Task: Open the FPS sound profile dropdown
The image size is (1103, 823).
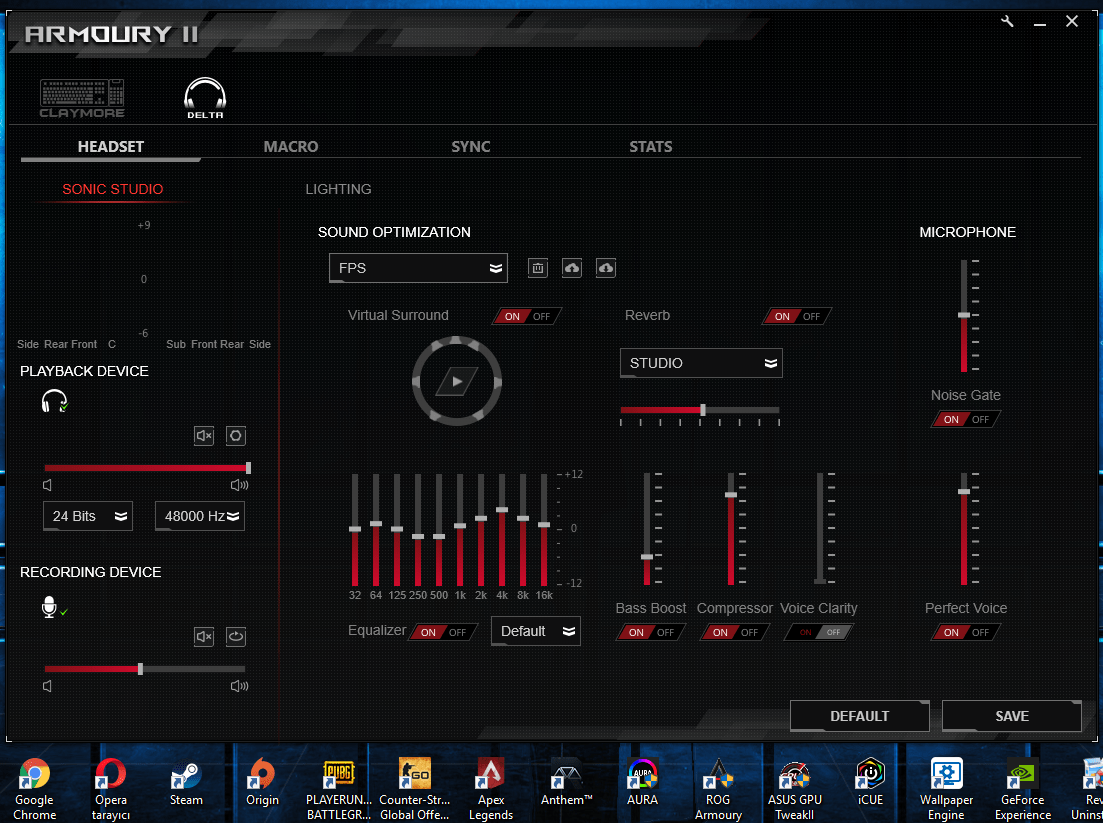Action: pos(418,268)
